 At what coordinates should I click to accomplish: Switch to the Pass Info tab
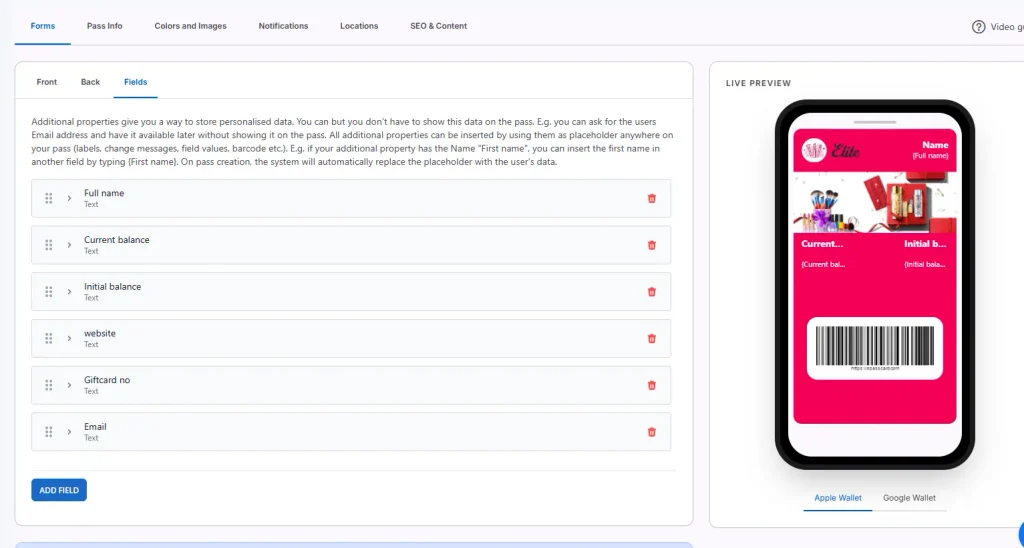point(104,26)
